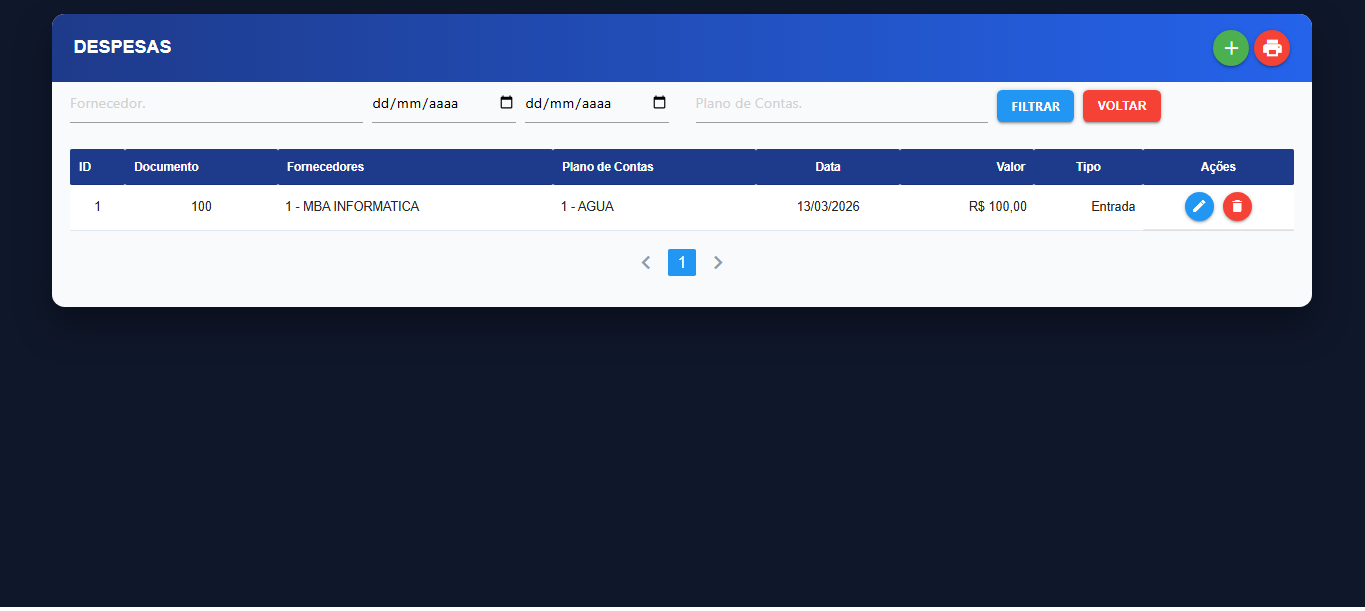The width and height of the screenshot is (1365, 611).
Task: Go to the next page arrow
Action: coord(718,263)
